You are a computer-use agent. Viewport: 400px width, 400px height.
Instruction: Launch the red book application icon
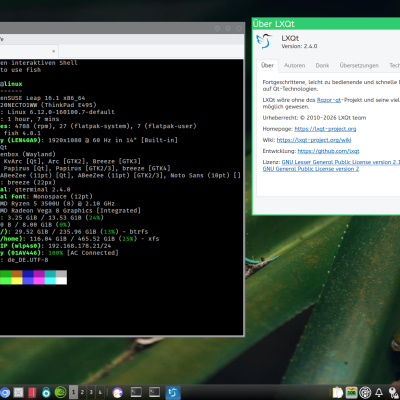click(32, 393)
